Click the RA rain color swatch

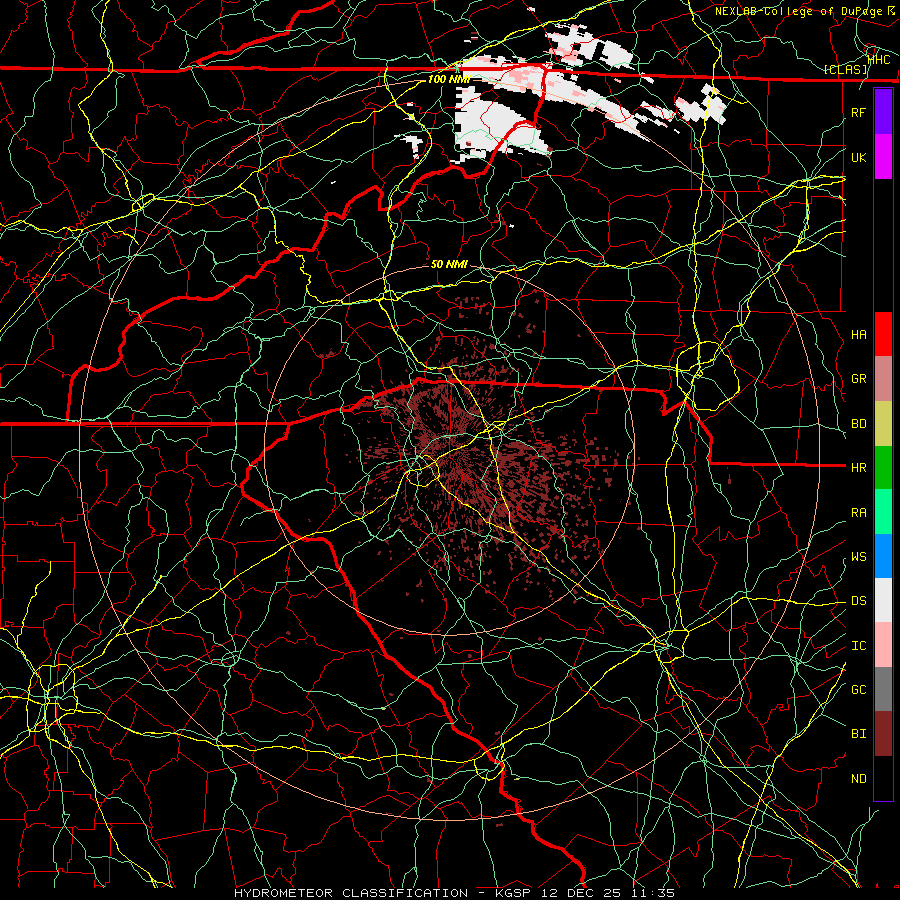point(883,512)
